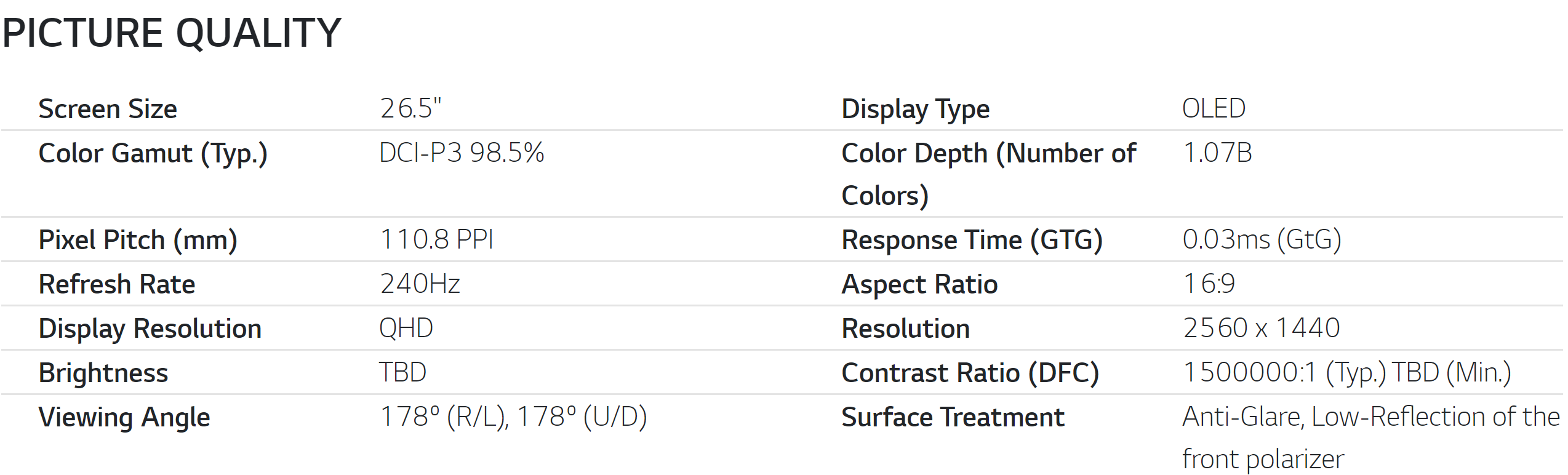Click the QHD display resolution value

pyautogui.click(x=406, y=328)
